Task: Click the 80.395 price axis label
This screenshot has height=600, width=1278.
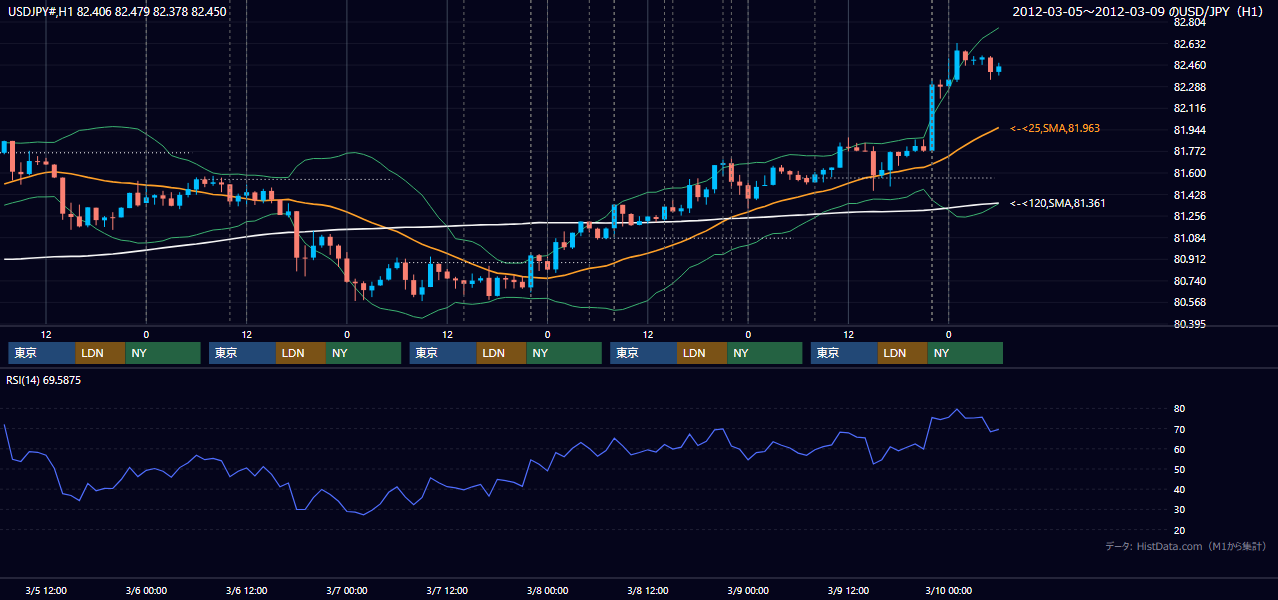Action: [x=1189, y=324]
